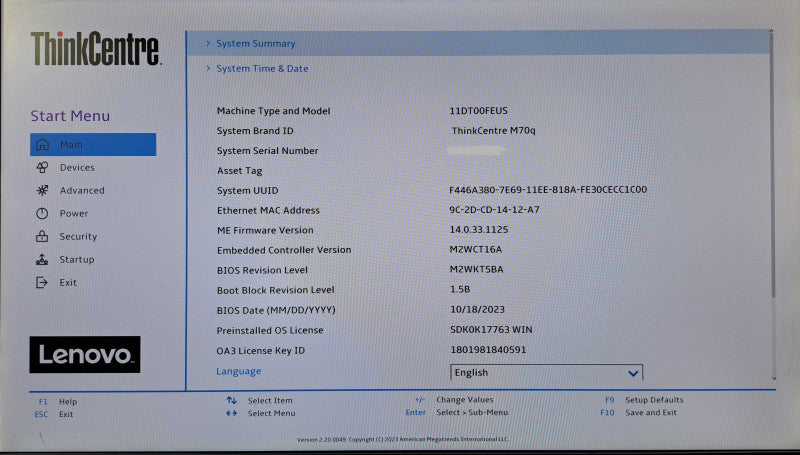Click the F1 Help hint

(x=58, y=401)
